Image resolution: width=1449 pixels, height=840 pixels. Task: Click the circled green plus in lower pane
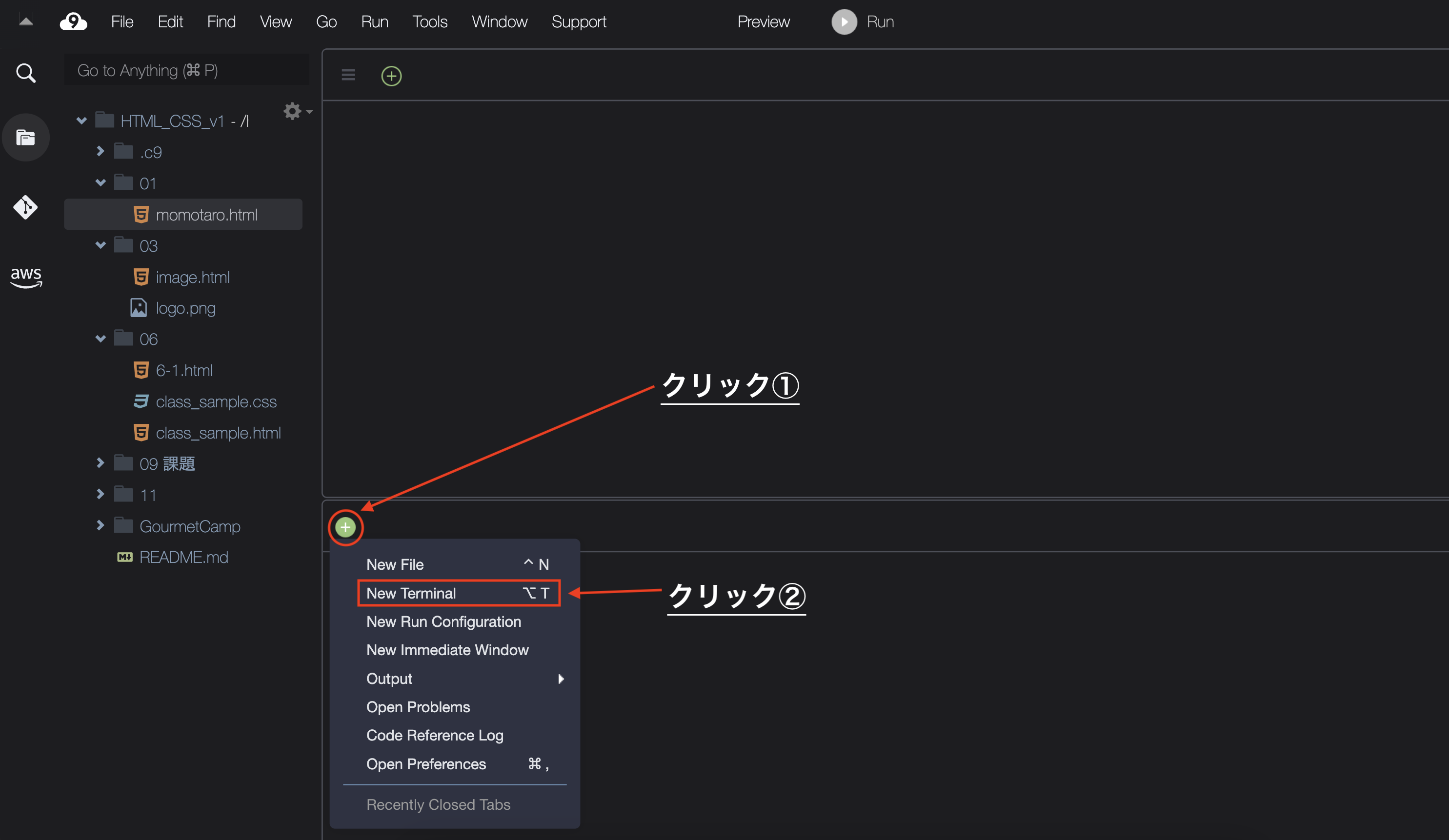point(345,527)
